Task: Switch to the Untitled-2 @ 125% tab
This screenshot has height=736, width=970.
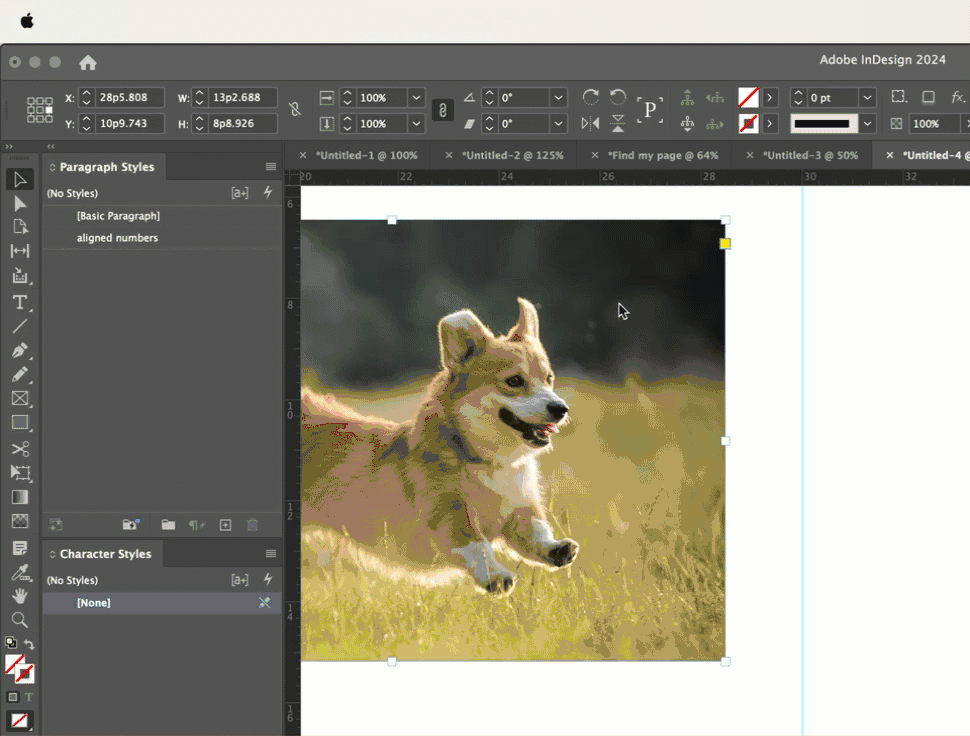Action: pyautogui.click(x=513, y=155)
